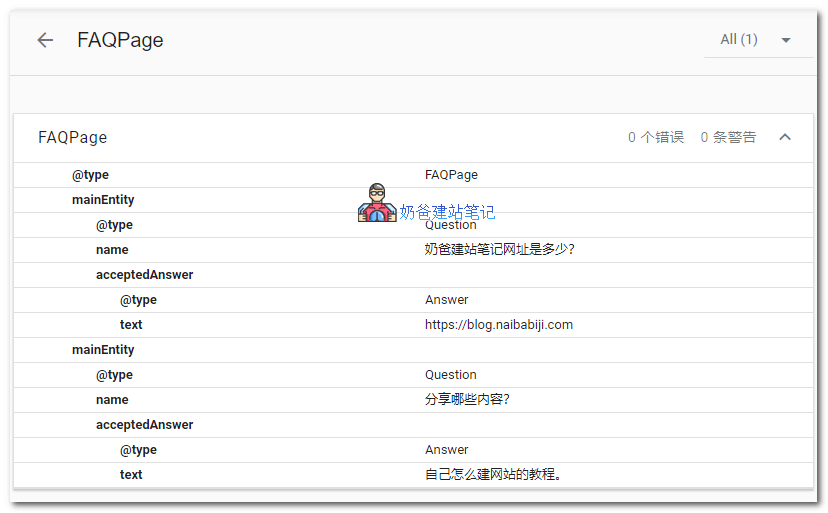Click the small triangle next to All (1)
828x513 pixels.
point(786,41)
